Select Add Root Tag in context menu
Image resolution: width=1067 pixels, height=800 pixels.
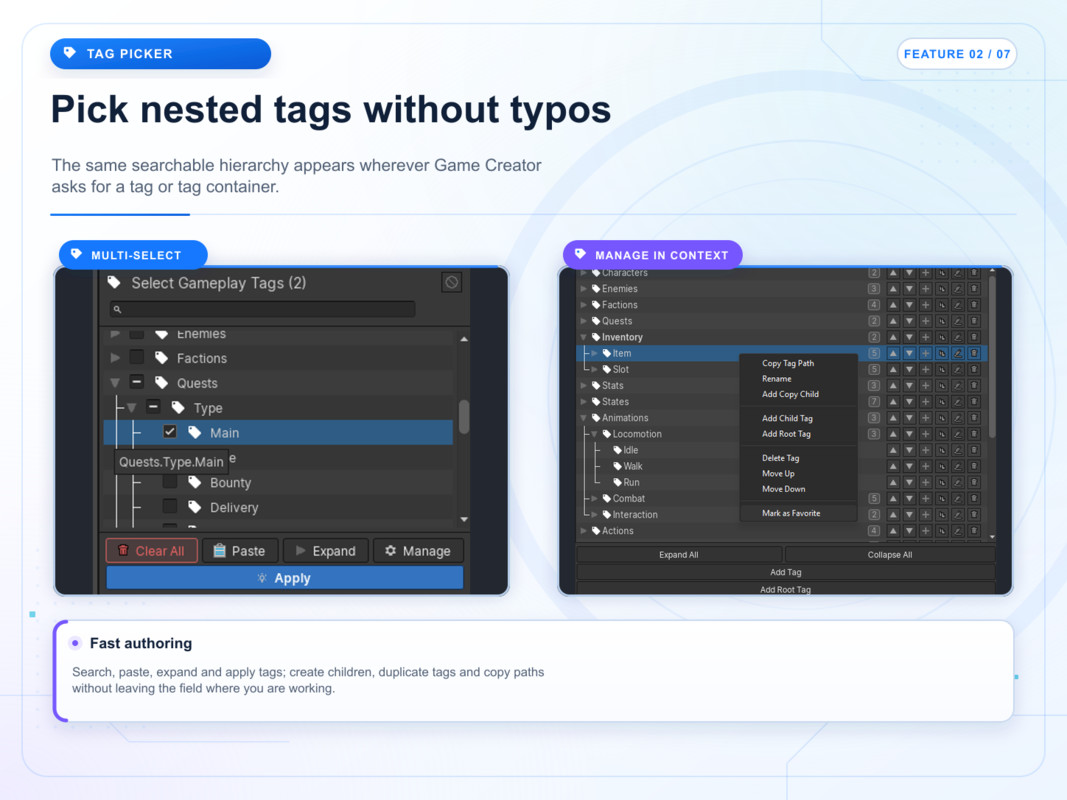tap(786, 434)
